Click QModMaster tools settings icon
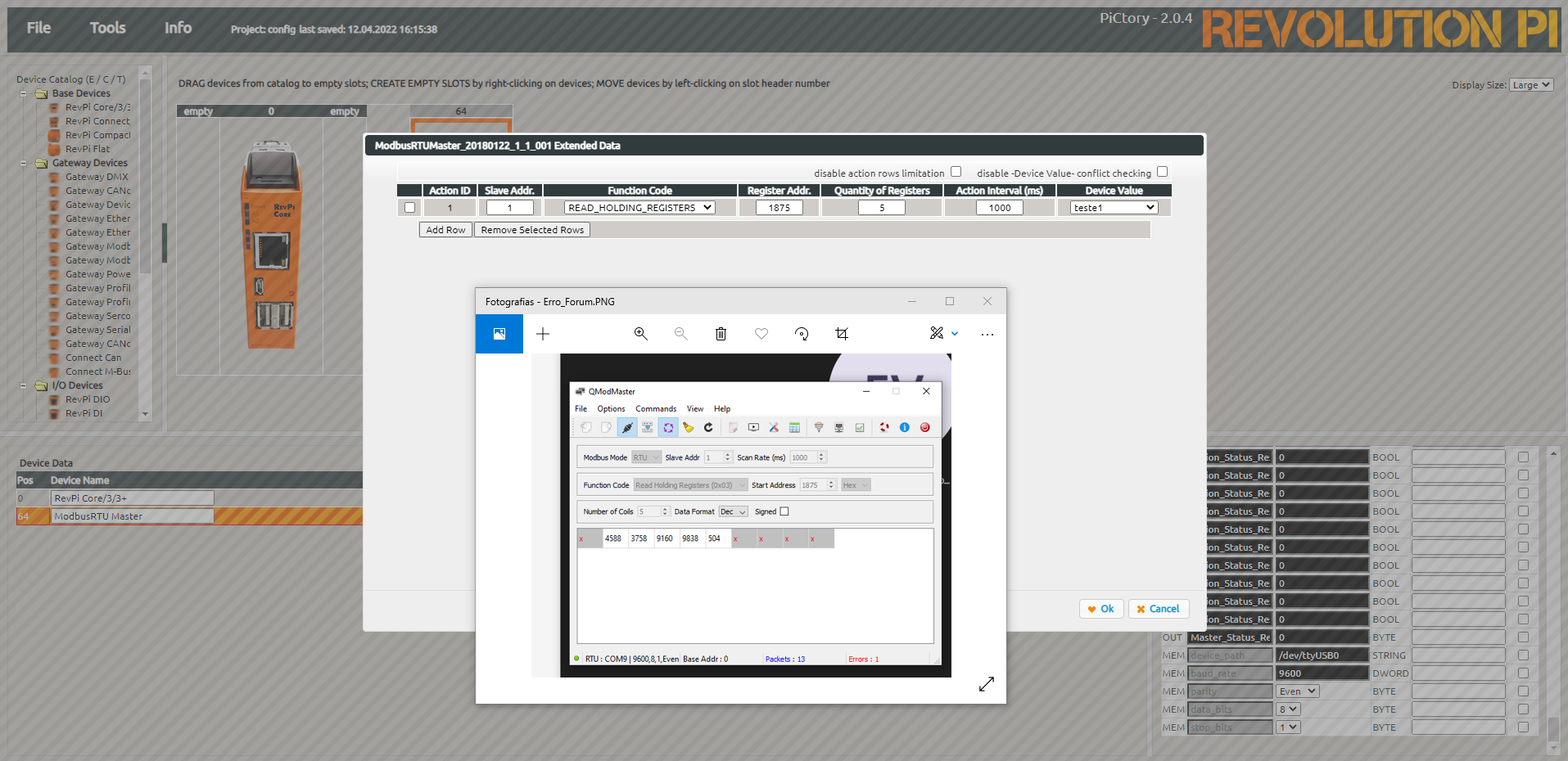Screen dimensions: 1568x761 coord(774,427)
